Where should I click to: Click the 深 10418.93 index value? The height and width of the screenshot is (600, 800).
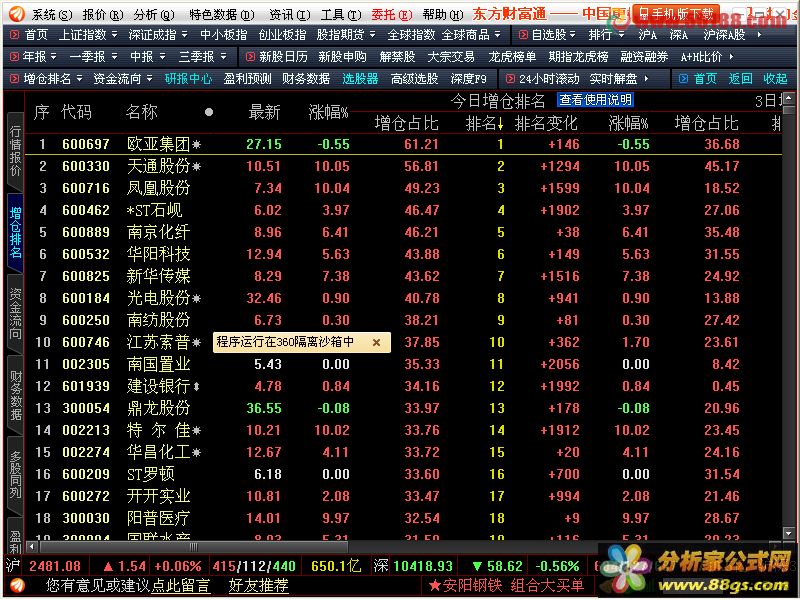pos(423,566)
